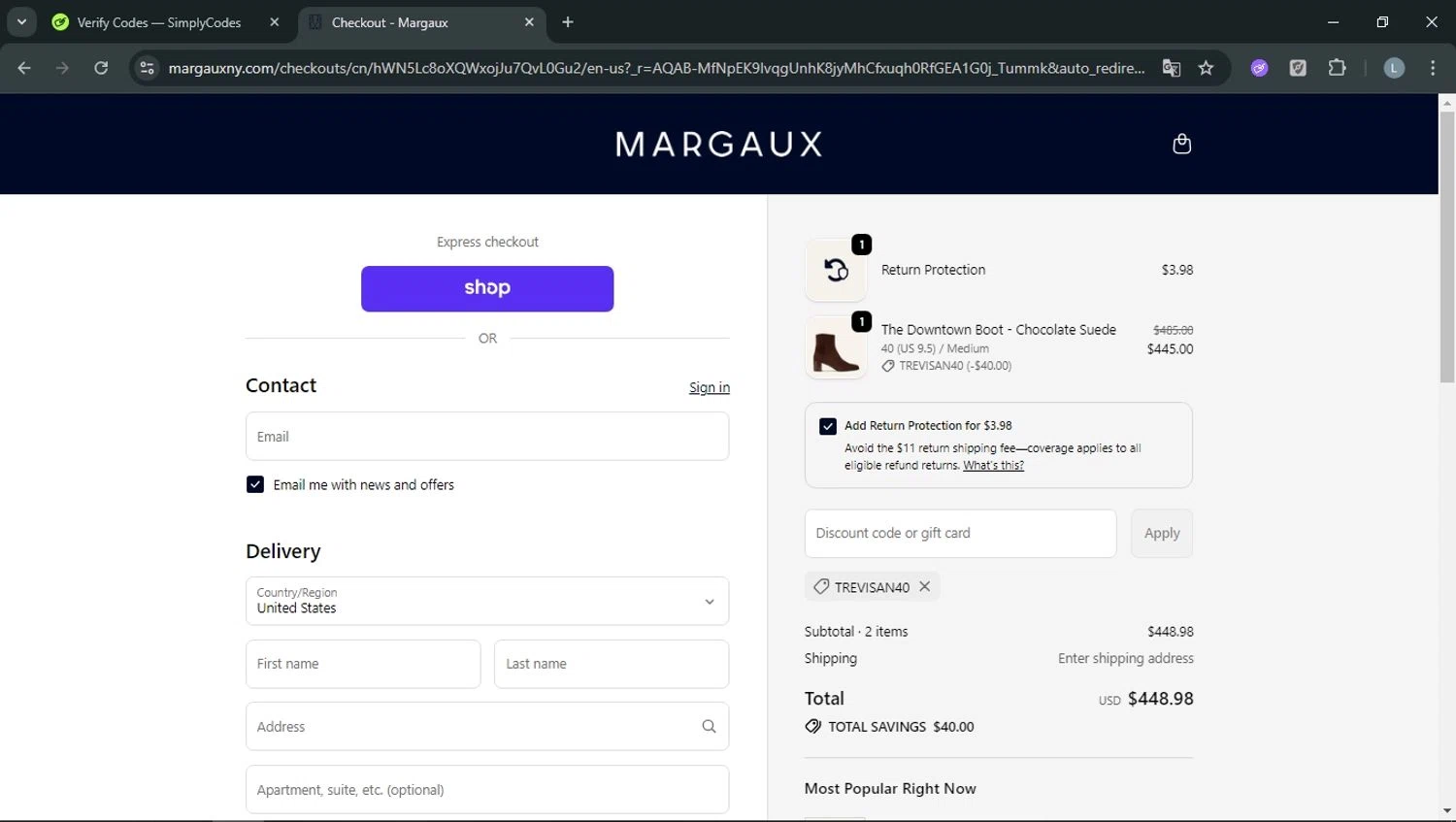
Task: Click the Most Popular Right Now heading
Action: coord(890,789)
